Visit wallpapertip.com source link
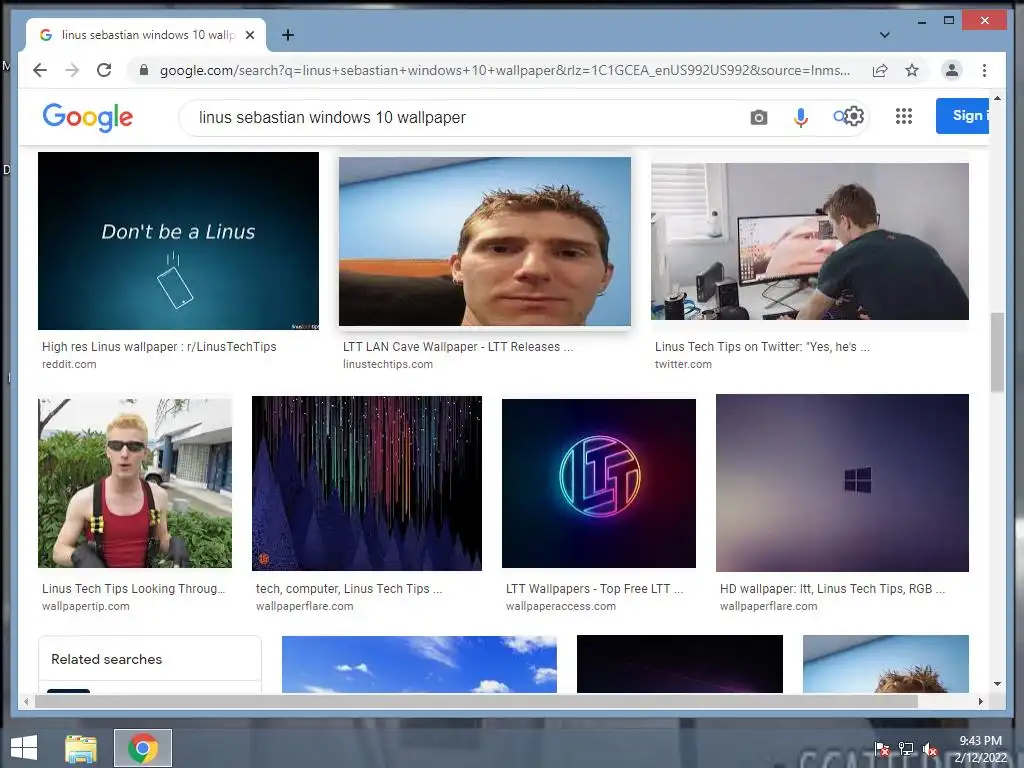Screen dimensions: 1024x768 click(86, 606)
